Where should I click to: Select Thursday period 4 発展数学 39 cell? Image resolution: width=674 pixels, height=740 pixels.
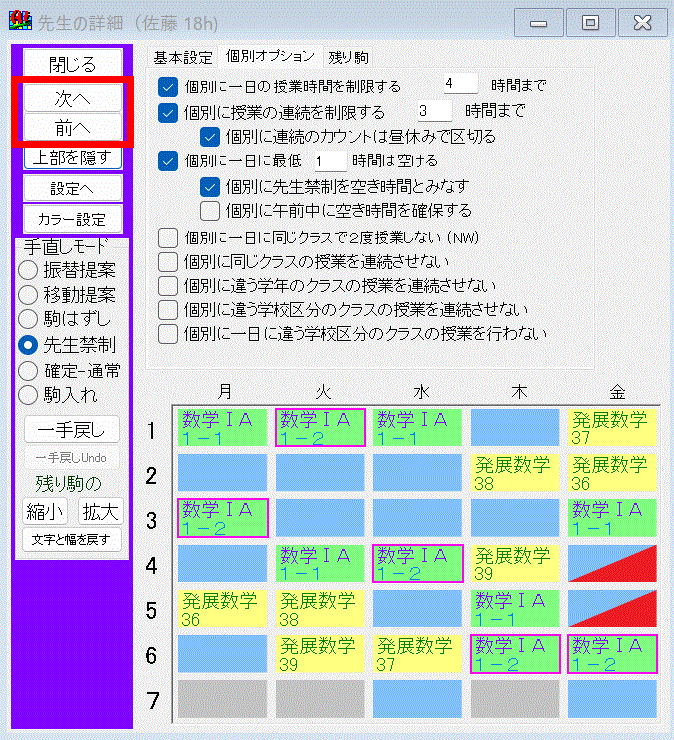[515, 563]
